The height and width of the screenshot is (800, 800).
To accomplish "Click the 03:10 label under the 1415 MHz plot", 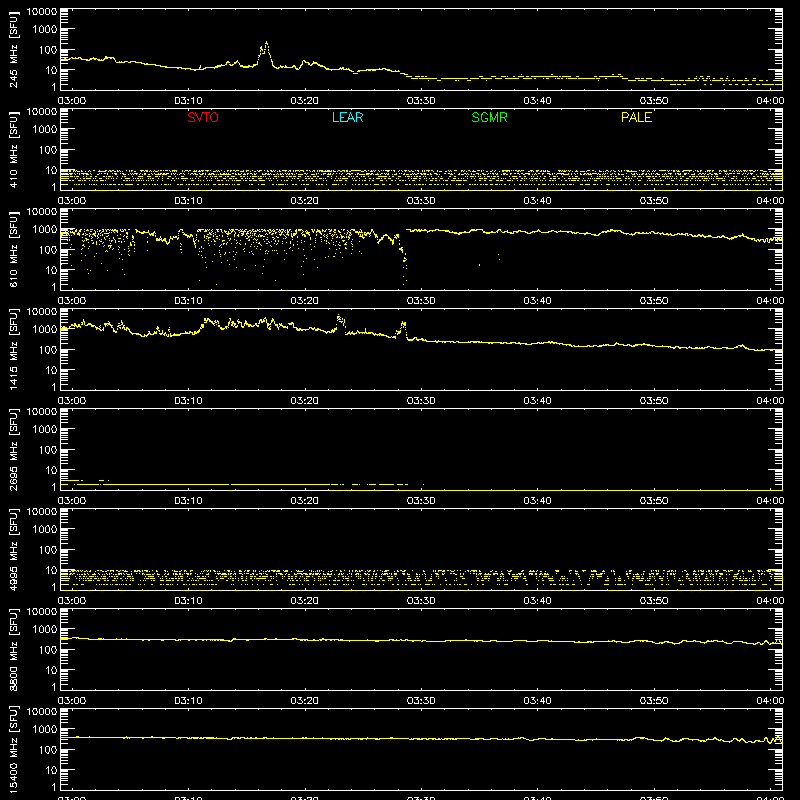I will pos(188,401).
